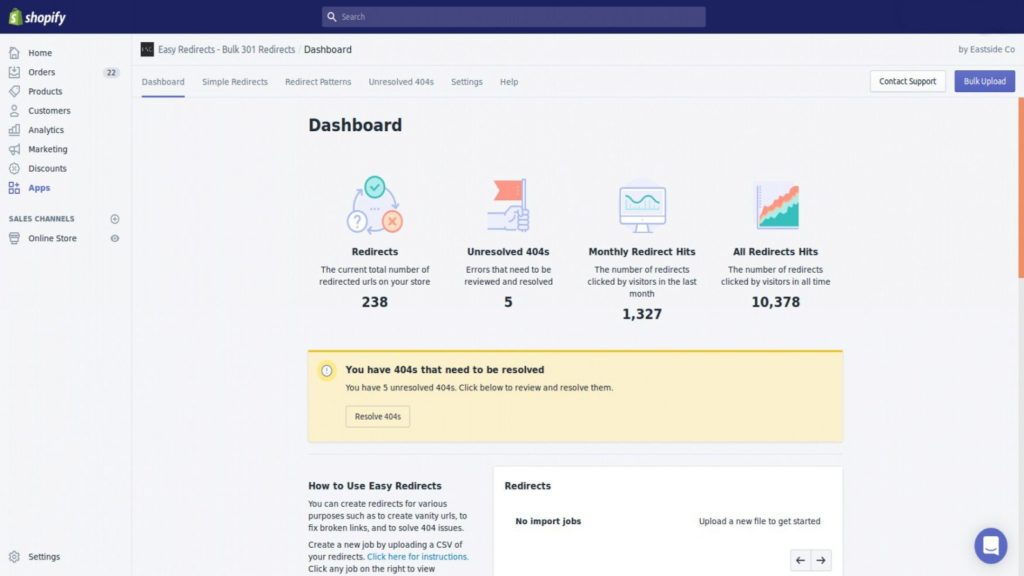This screenshot has height=576, width=1024.
Task: Click the Settings gear icon in sidebar
Action: click(x=14, y=556)
